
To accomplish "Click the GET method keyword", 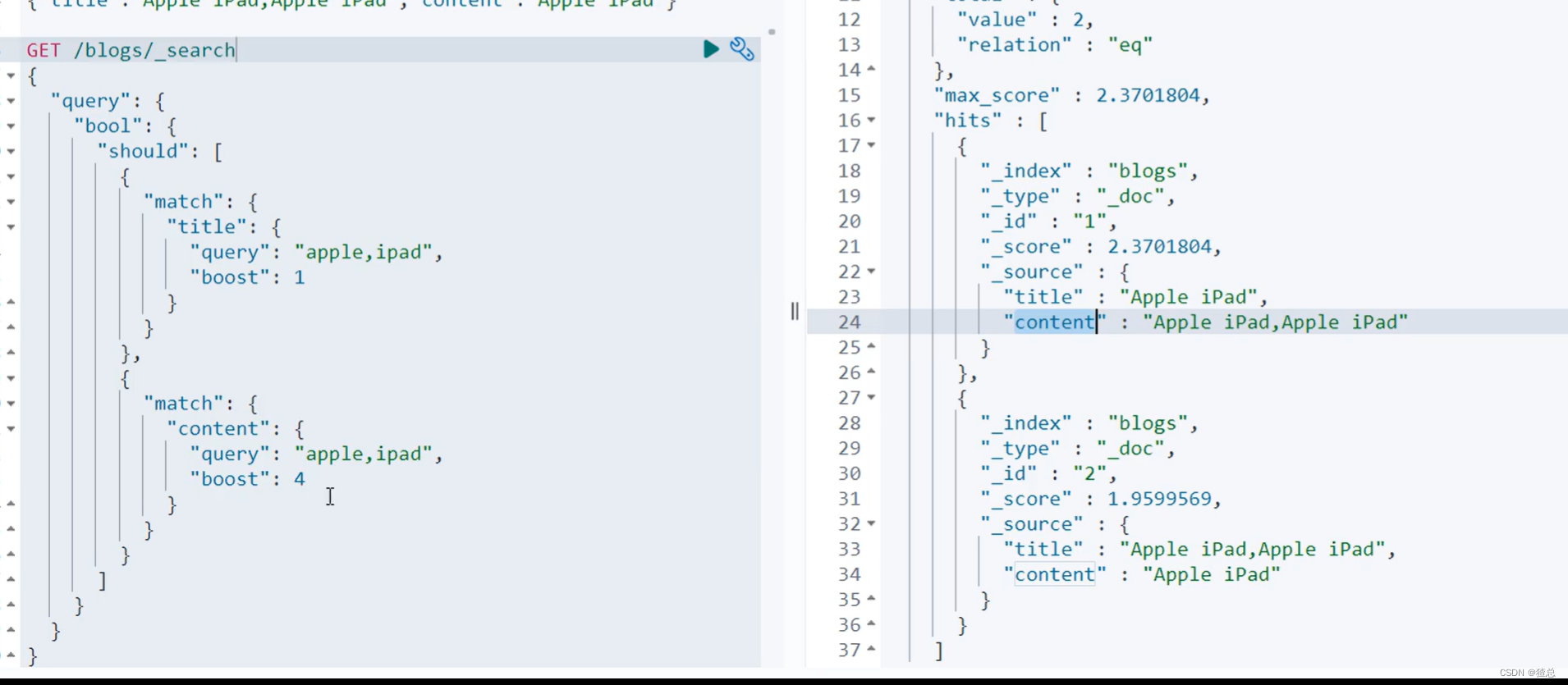I will pos(44,50).
